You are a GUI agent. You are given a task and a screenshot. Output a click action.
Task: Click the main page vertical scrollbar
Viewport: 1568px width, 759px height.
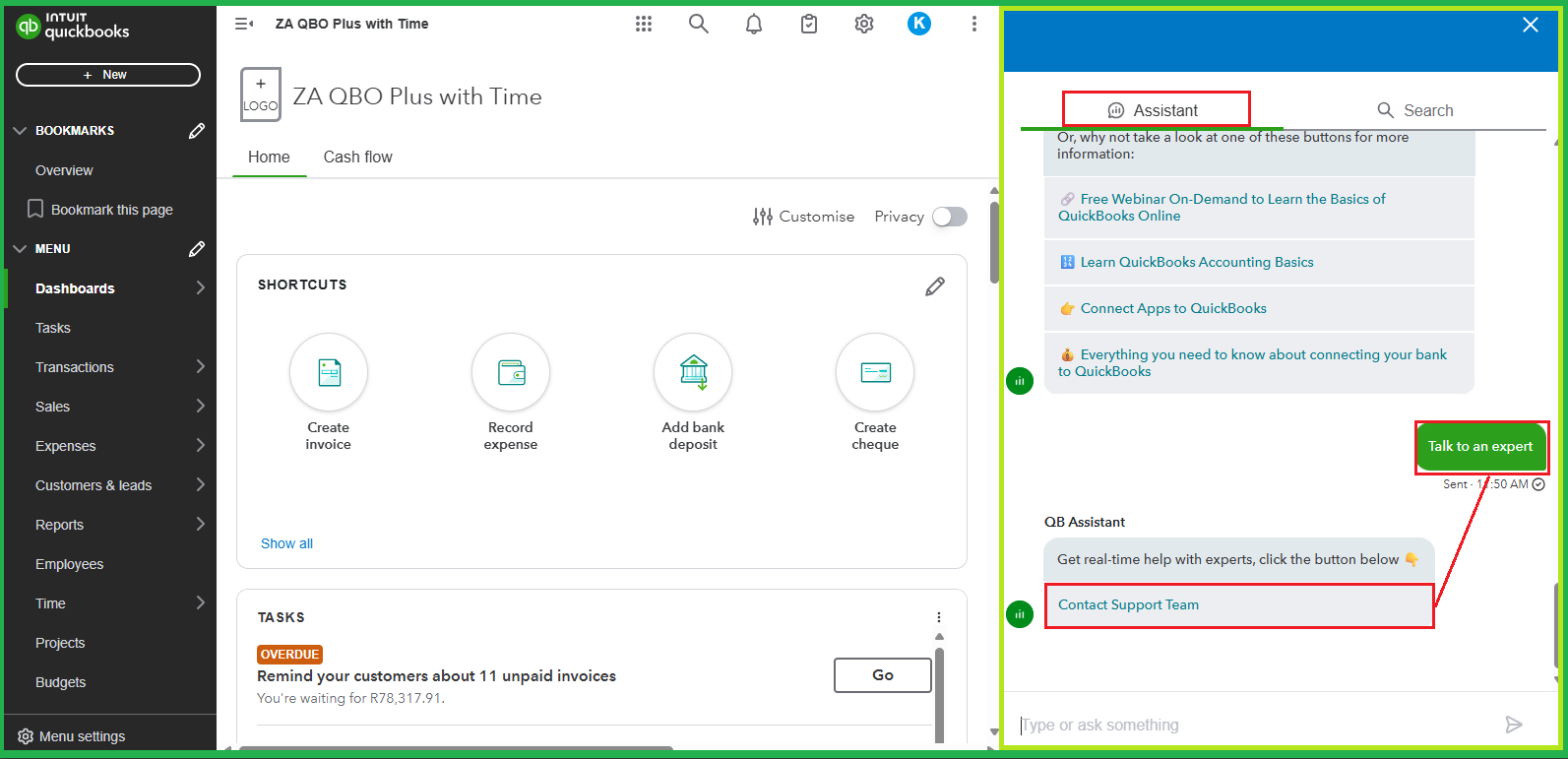[994, 241]
